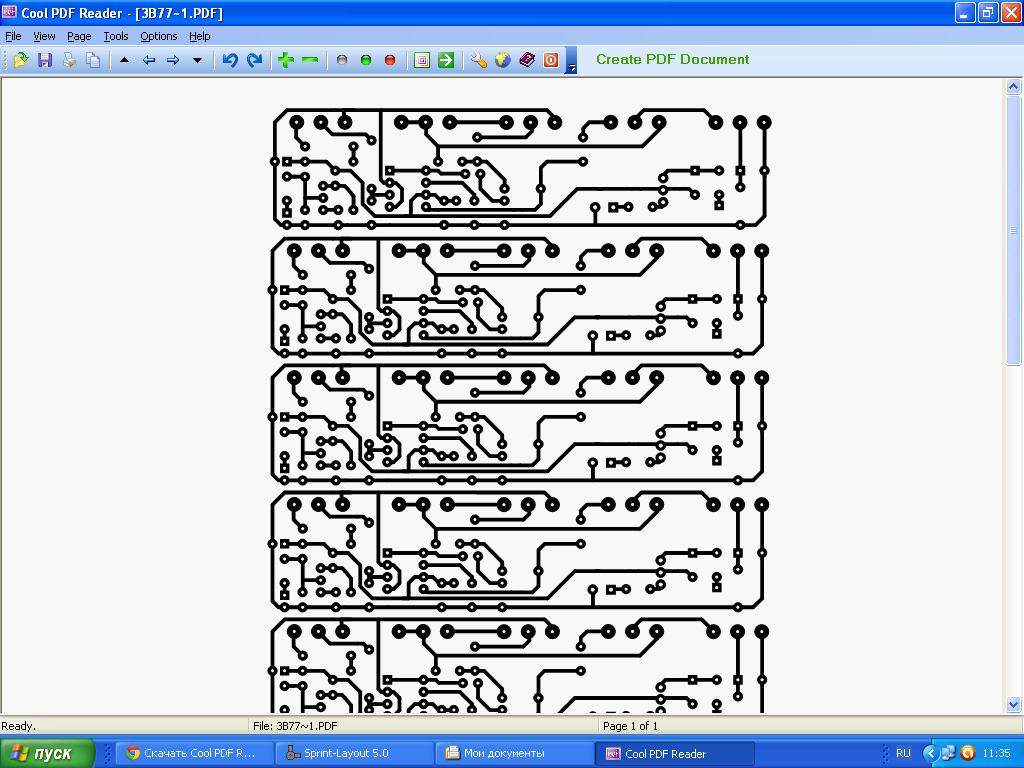Click the green circle toolbar button
This screenshot has width=1024, height=768.
coord(366,60)
